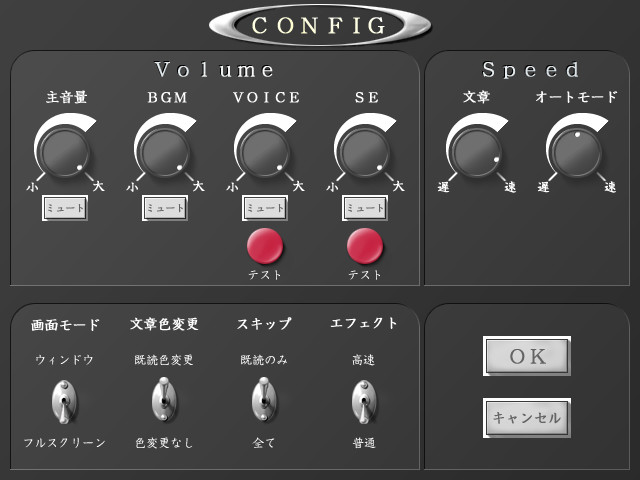The height and width of the screenshot is (480, 640).
Task: Flip the screen mode (画面モード) switch
Action: point(64,401)
